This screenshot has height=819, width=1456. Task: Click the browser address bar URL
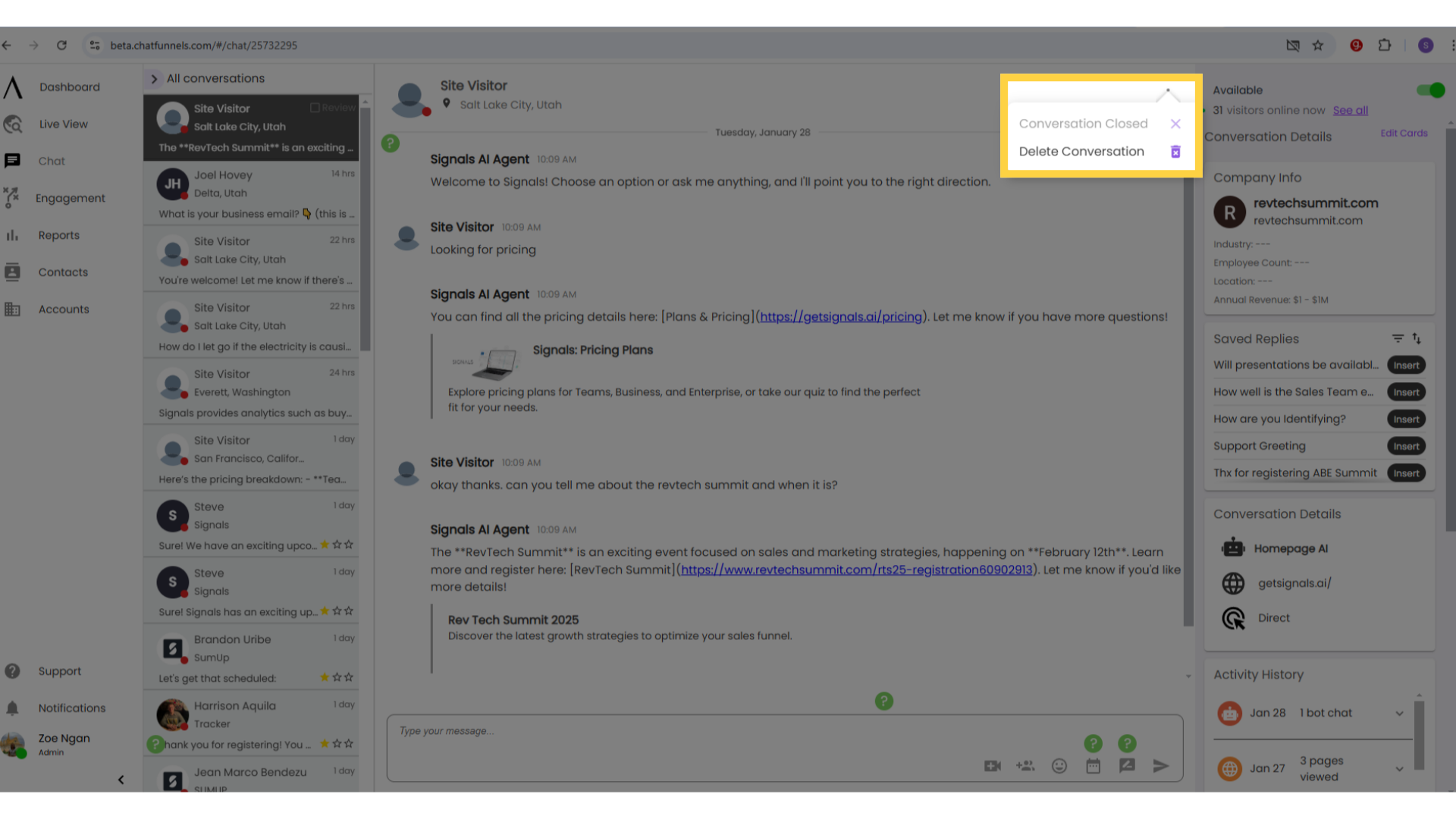point(203,45)
